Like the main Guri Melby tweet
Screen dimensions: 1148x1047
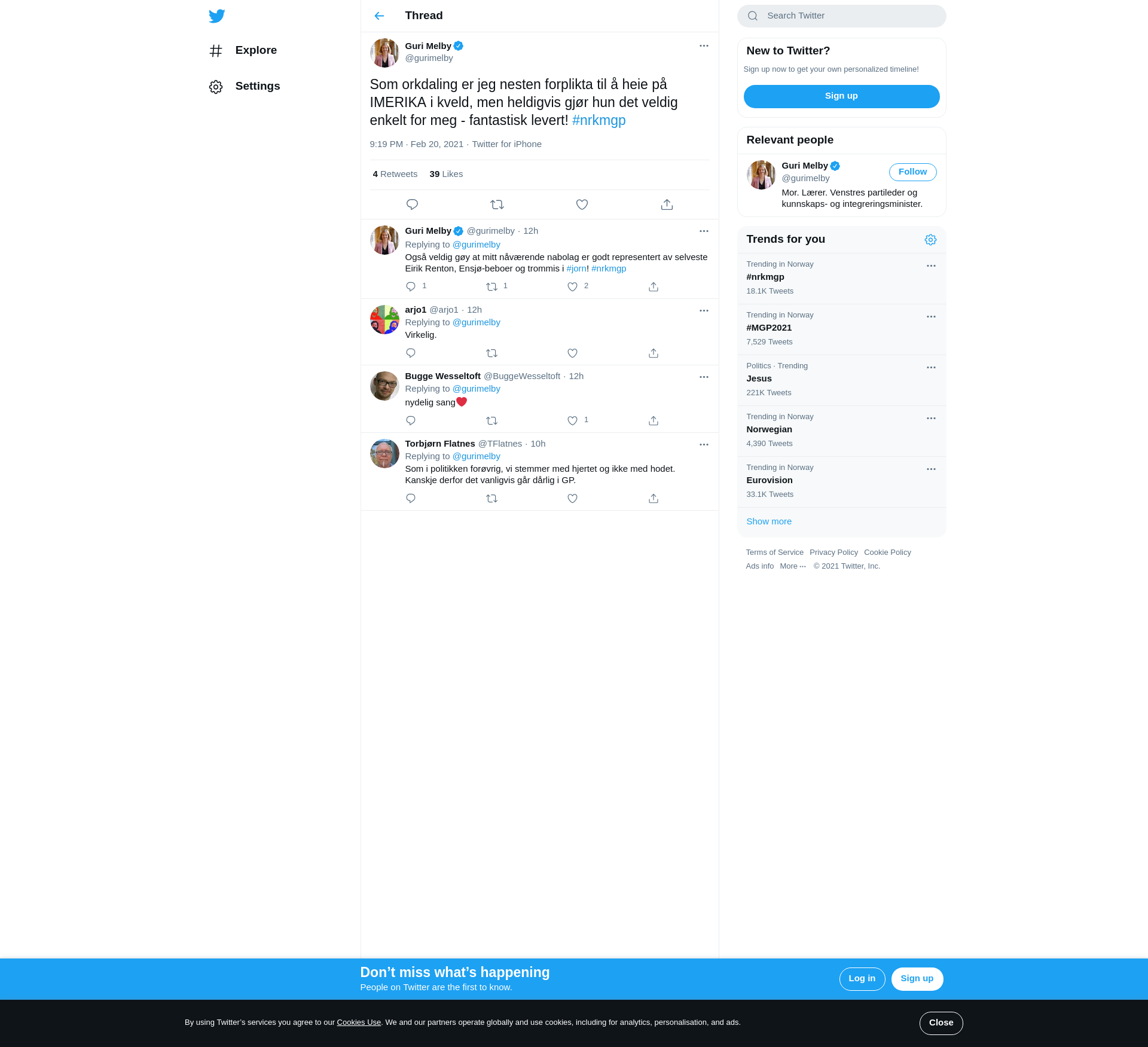[582, 204]
